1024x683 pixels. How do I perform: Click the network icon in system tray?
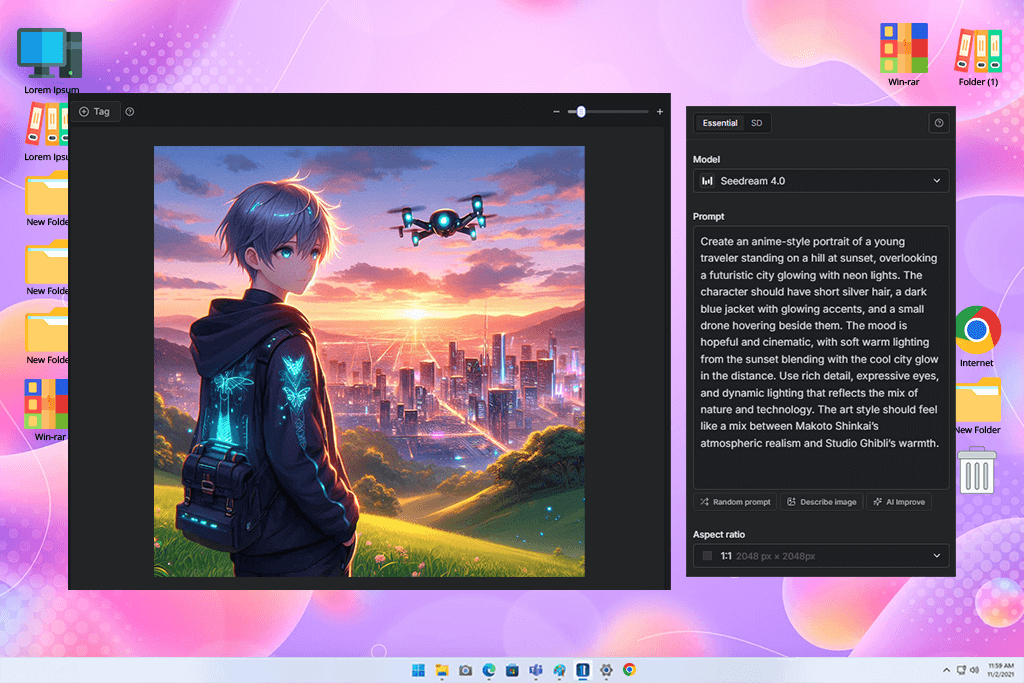click(961, 670)
